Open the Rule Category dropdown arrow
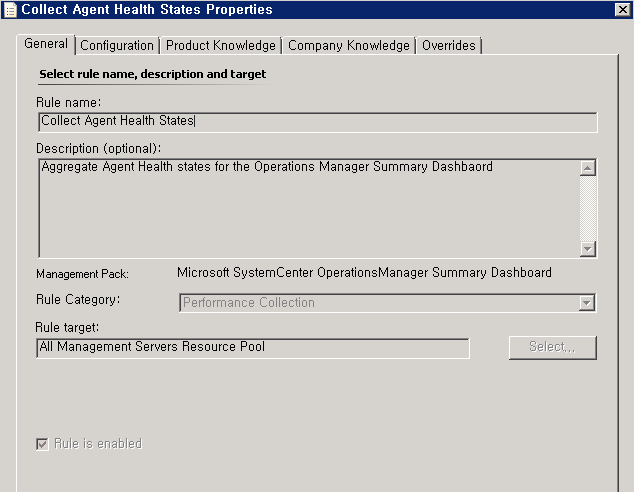The width and height of the screenshot is (634, 492). (586, 303)
